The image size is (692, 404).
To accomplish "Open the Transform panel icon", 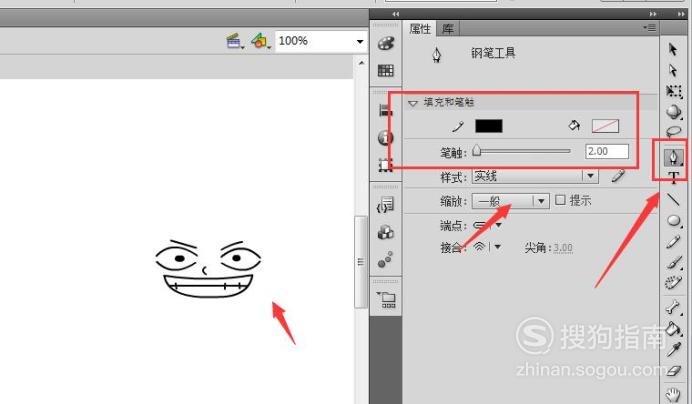I will coord(386,165).
